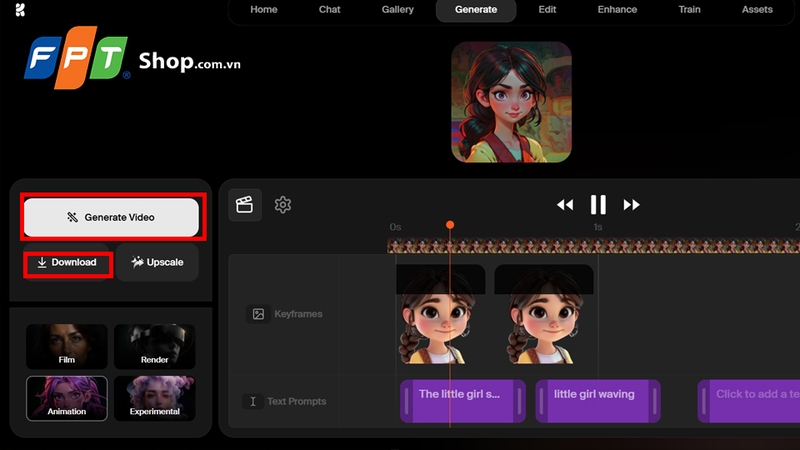Image resolution: width=800 pixels, height=450 pixels.
Task: Click the frame filmstrip on timeline
Action: tap(593, 246)
